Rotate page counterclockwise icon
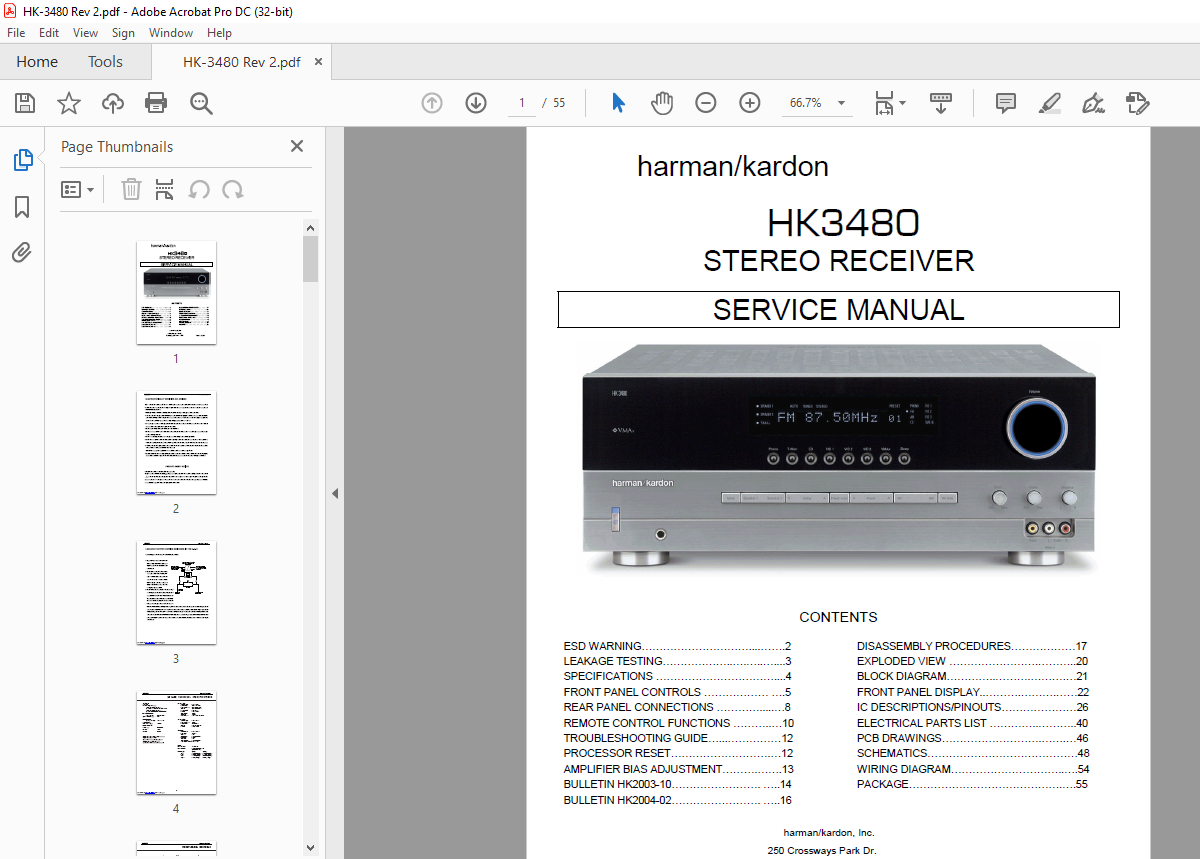The height and width of the screenshot is (859, 1200). click(x=199, y=189)
